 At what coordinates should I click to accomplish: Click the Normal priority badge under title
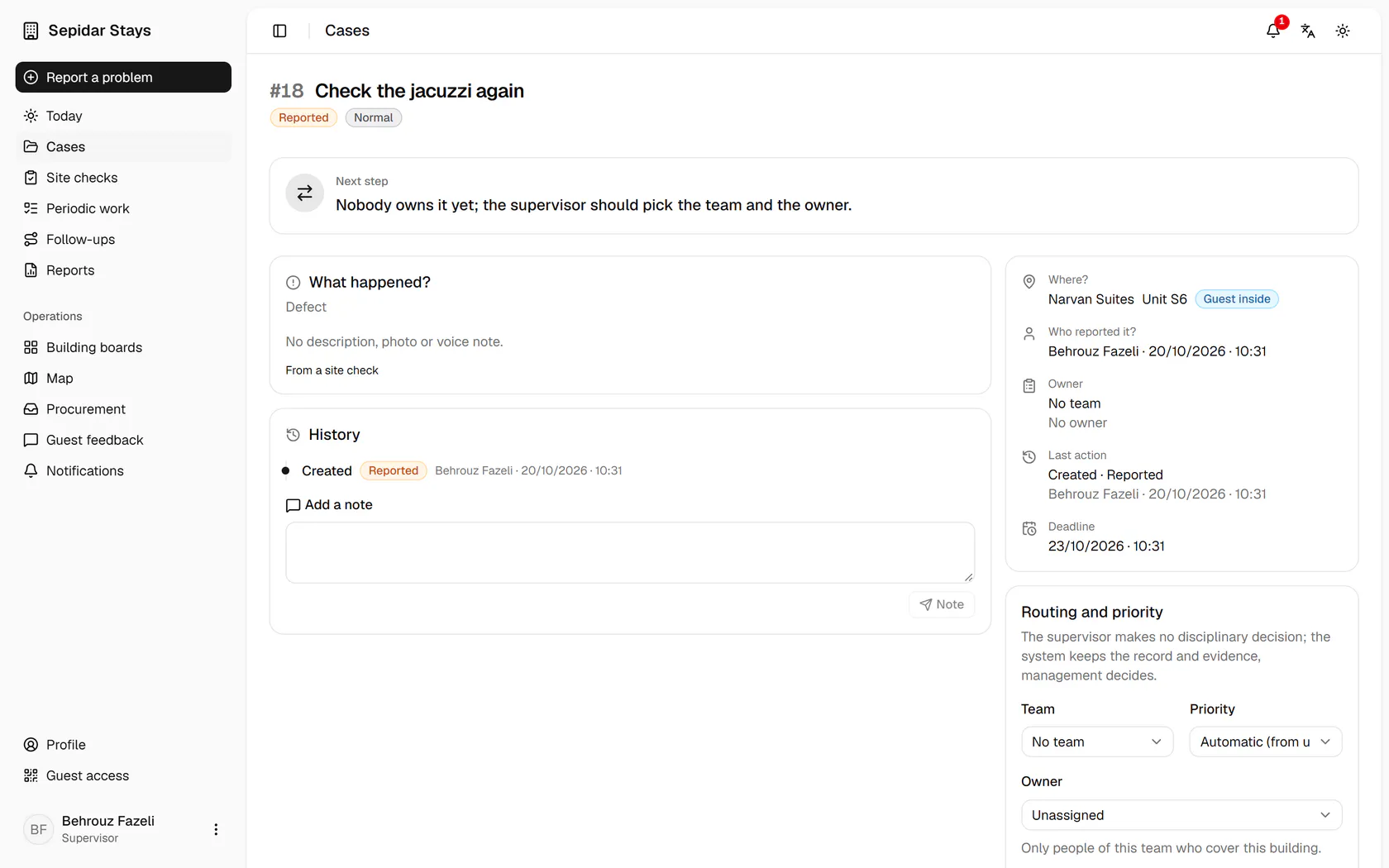(374, 117)
